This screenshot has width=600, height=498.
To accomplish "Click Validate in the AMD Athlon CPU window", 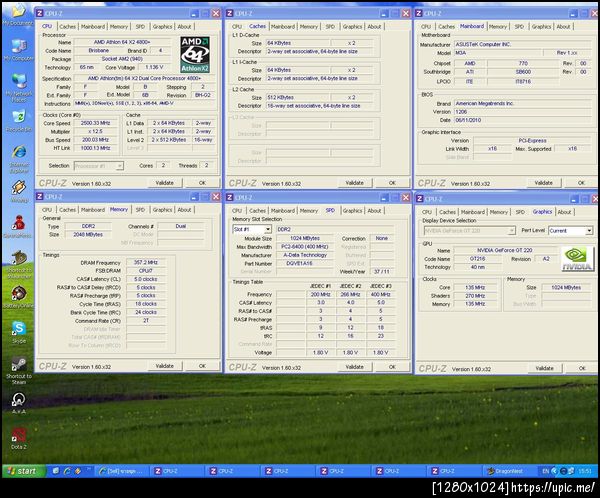I will tap(165, 183).
